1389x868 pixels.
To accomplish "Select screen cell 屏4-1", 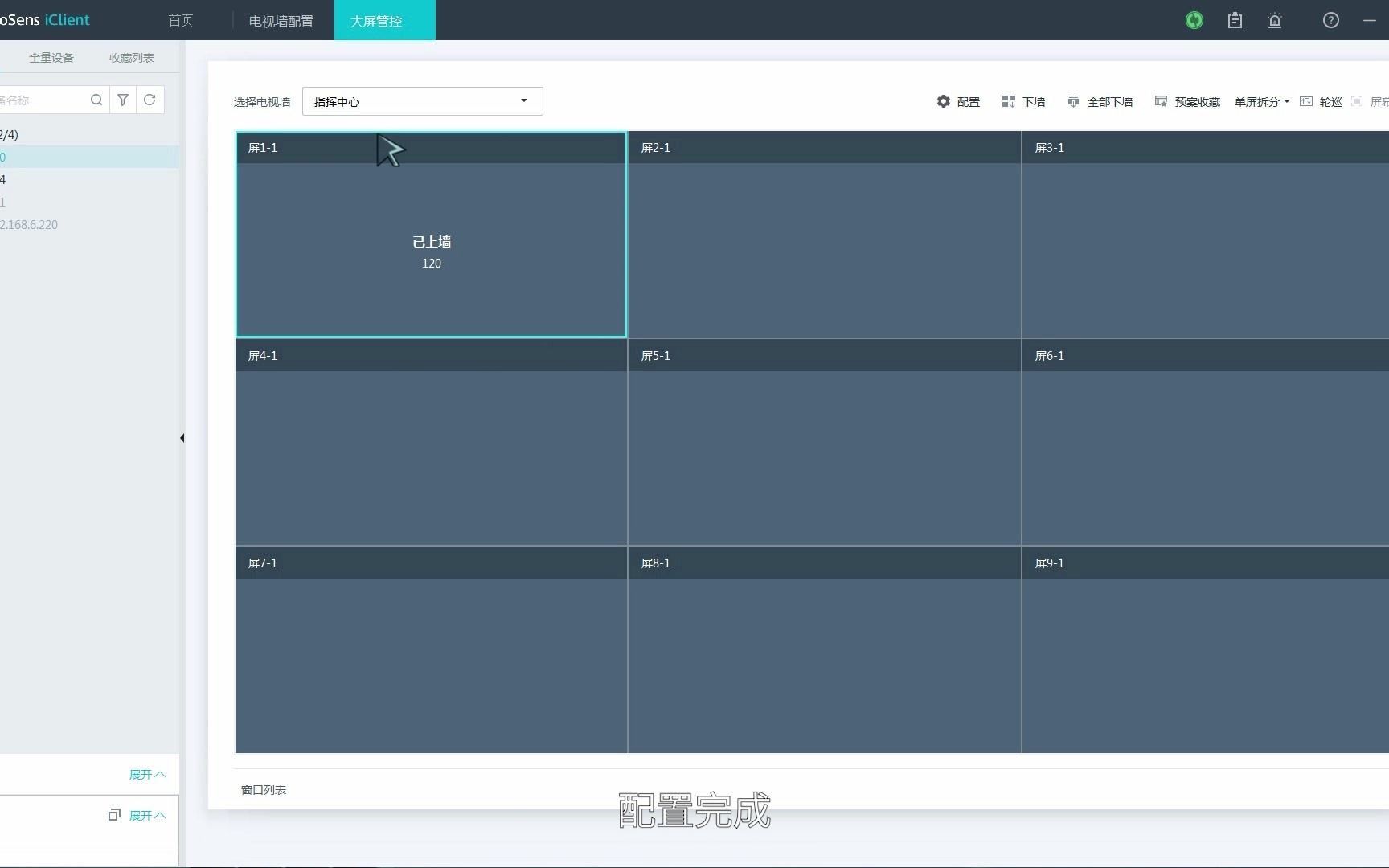I will [431, 442].
